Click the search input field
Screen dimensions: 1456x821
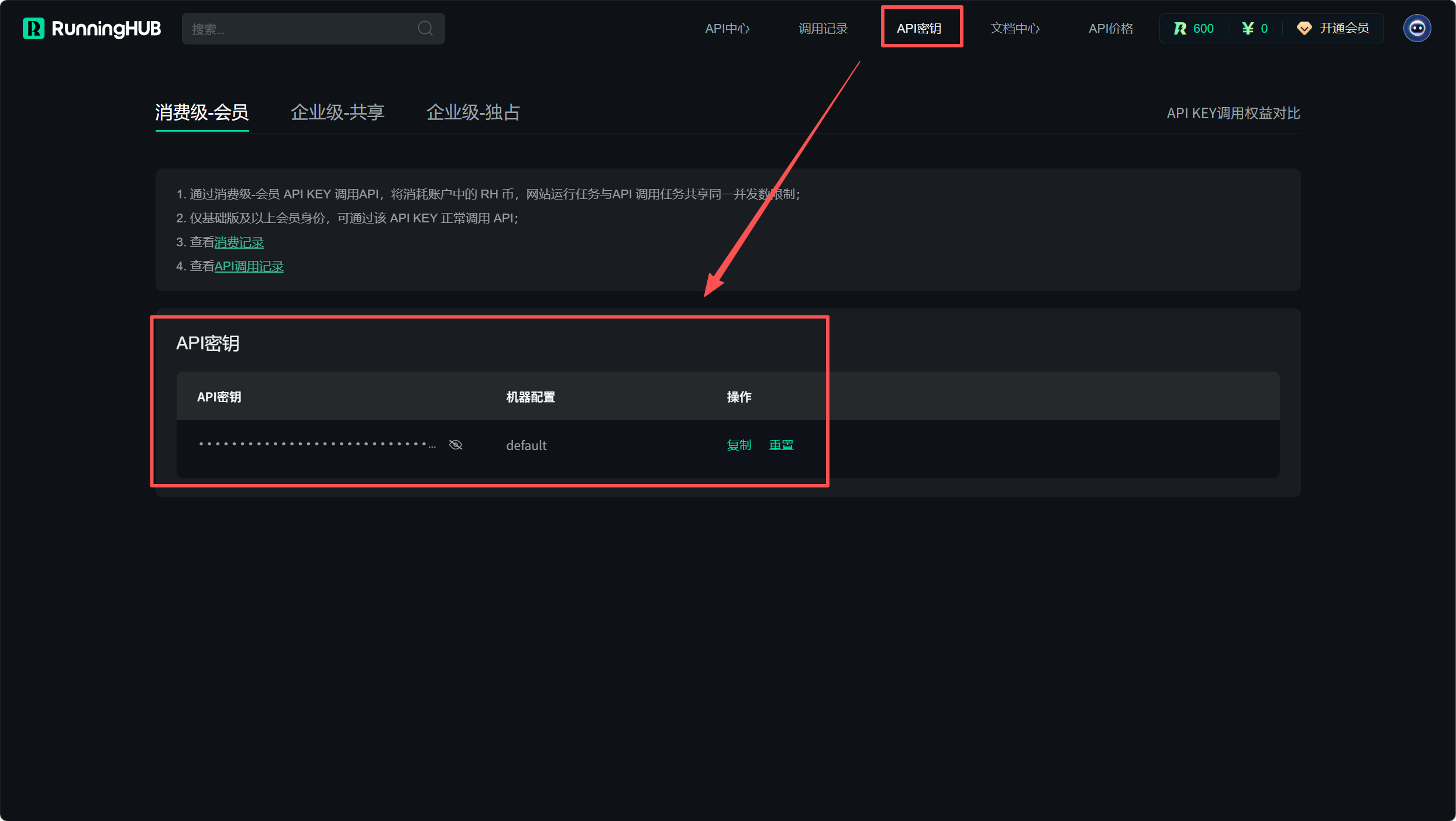click(292, 28)
